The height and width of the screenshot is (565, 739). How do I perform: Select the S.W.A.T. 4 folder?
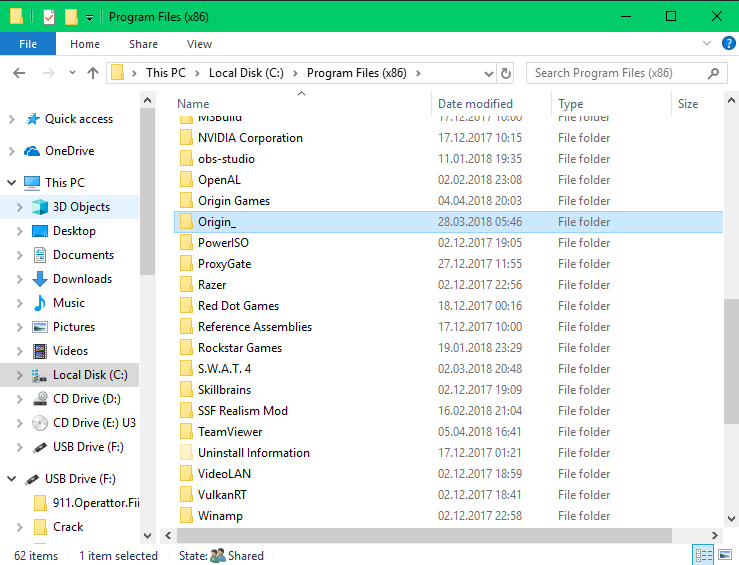click(224, 369)
